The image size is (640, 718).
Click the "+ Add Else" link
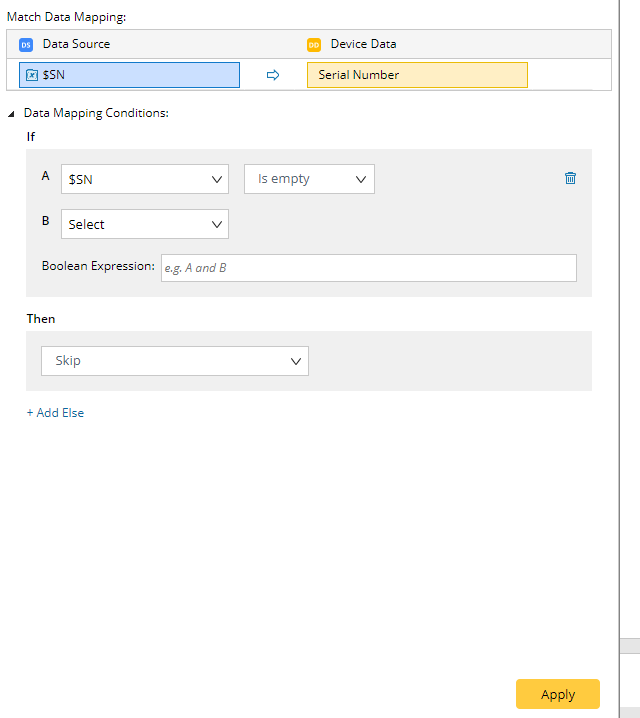click(x=55, y=413)
